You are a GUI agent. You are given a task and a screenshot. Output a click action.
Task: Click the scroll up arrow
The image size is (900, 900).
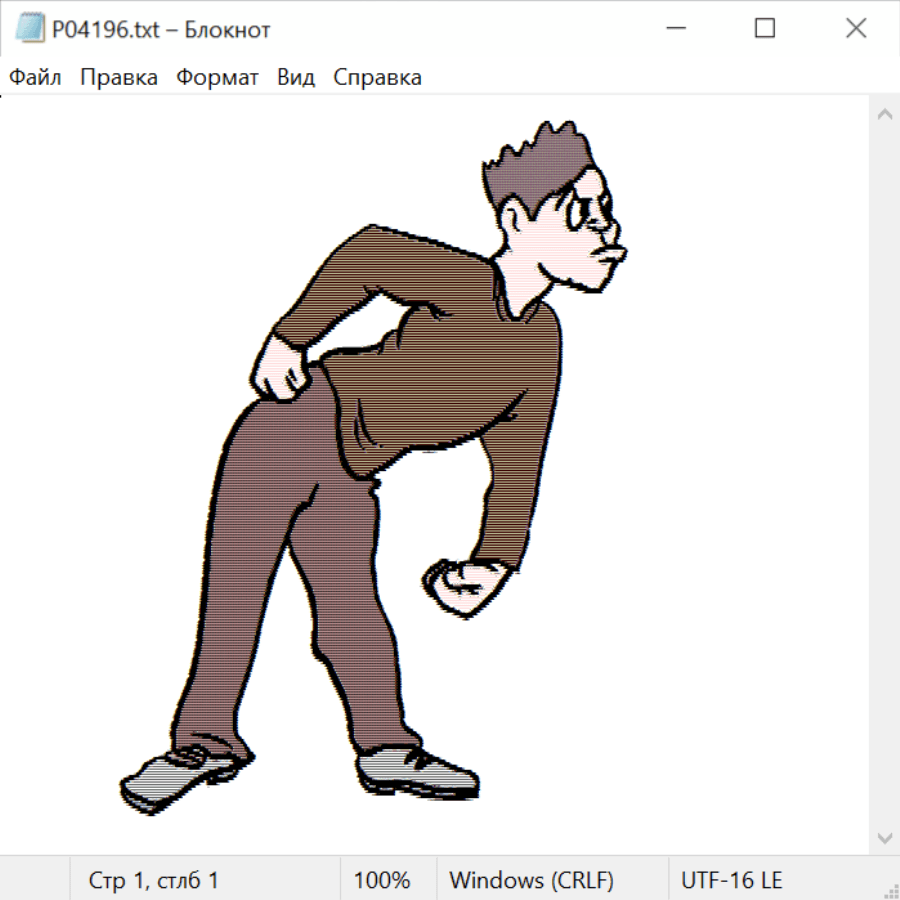(x=884, y=114)
